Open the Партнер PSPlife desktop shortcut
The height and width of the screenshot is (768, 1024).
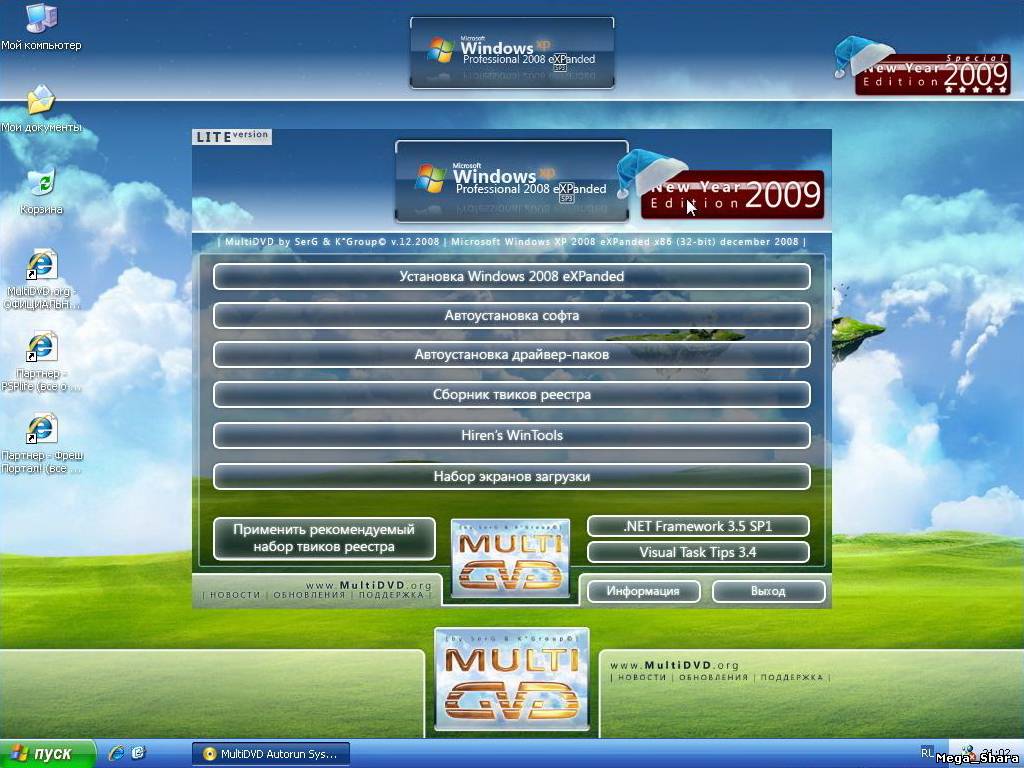(x=41, y=361)
